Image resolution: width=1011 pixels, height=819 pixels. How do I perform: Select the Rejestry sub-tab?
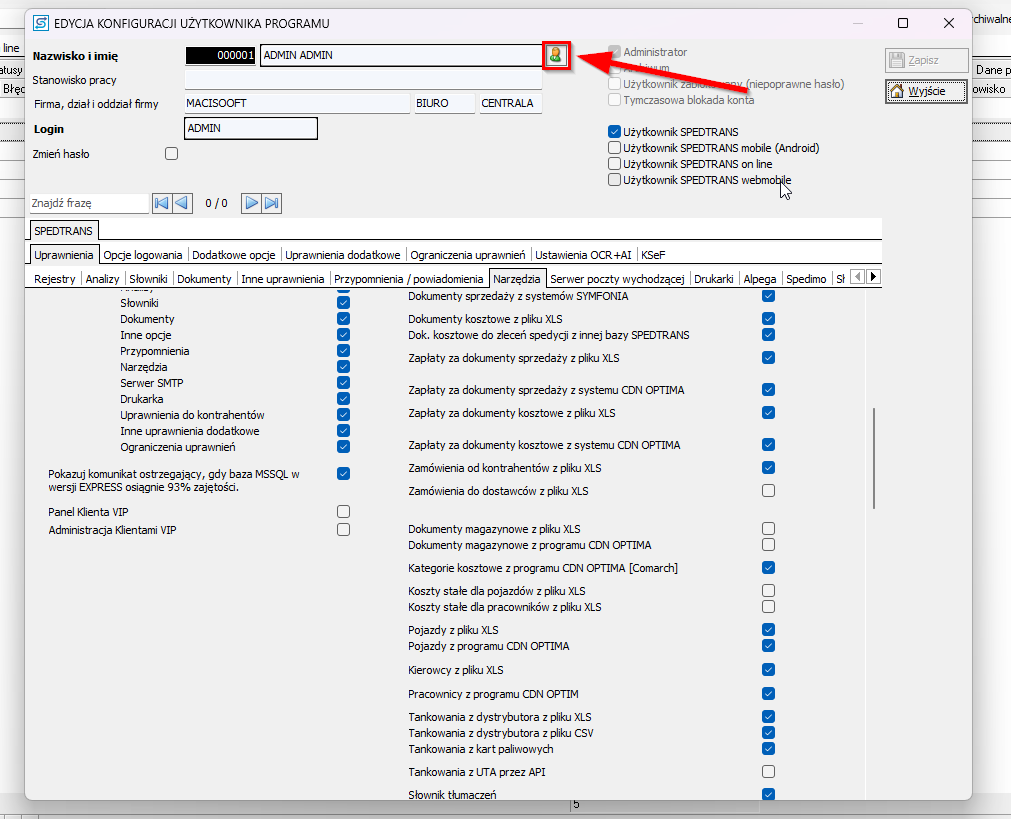(55, 279)
